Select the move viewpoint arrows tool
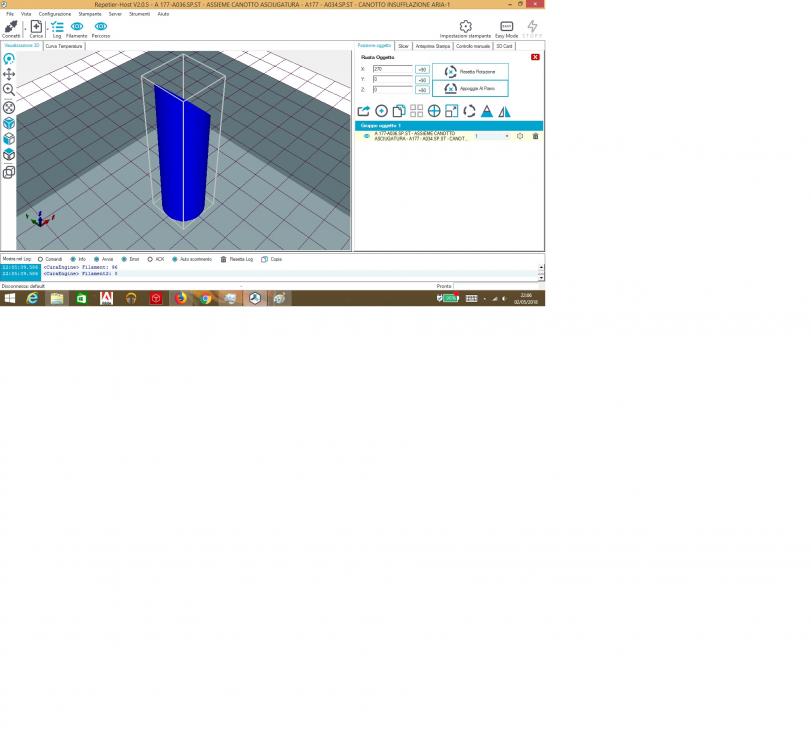The height and width of the screenshot is (750, 811). click(9, 74)
